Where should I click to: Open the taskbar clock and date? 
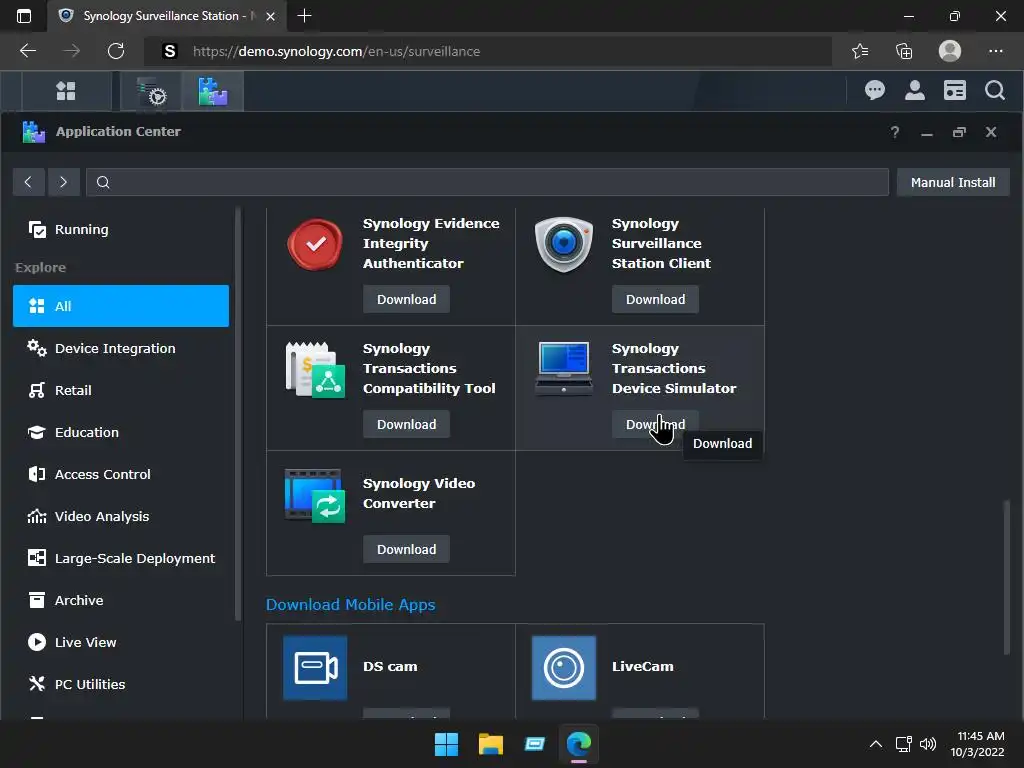[x=978, y=744]
